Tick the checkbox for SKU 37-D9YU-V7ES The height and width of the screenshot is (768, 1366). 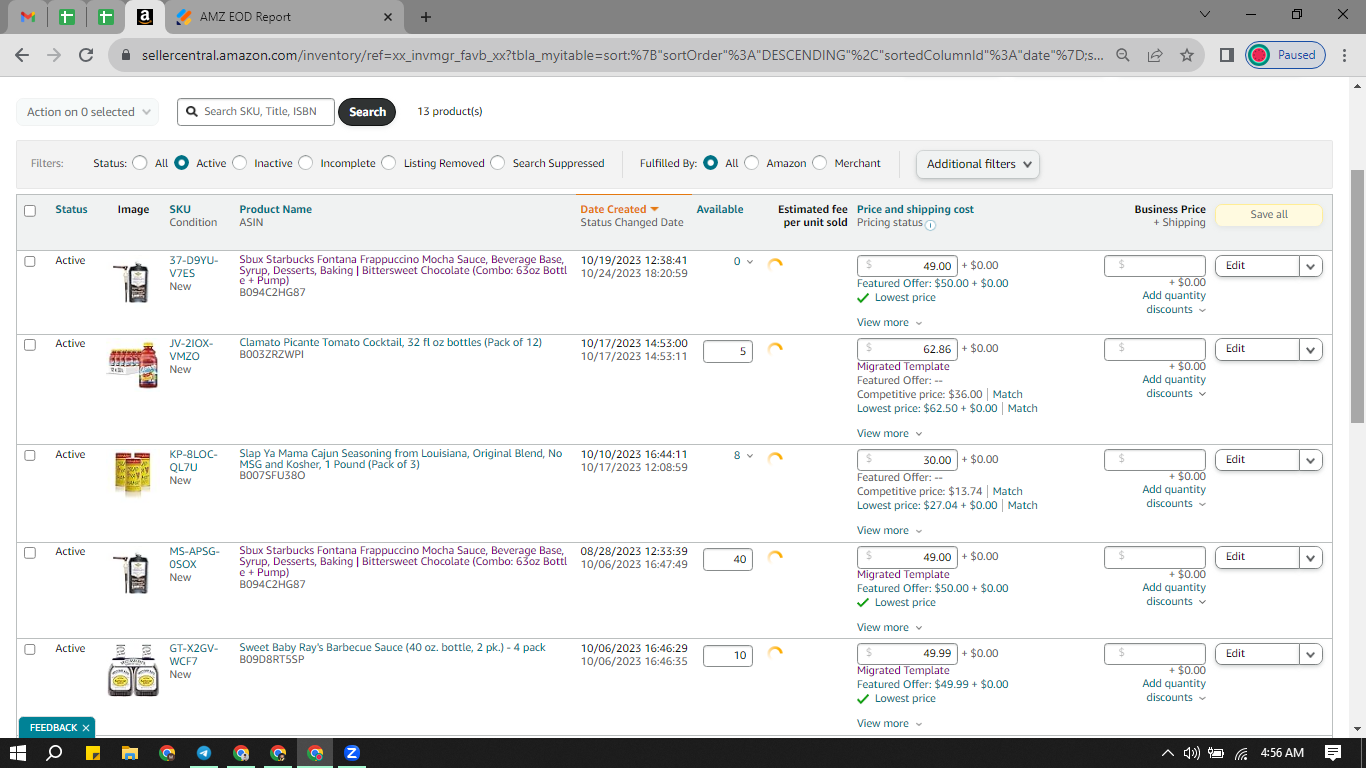[30, 261]
